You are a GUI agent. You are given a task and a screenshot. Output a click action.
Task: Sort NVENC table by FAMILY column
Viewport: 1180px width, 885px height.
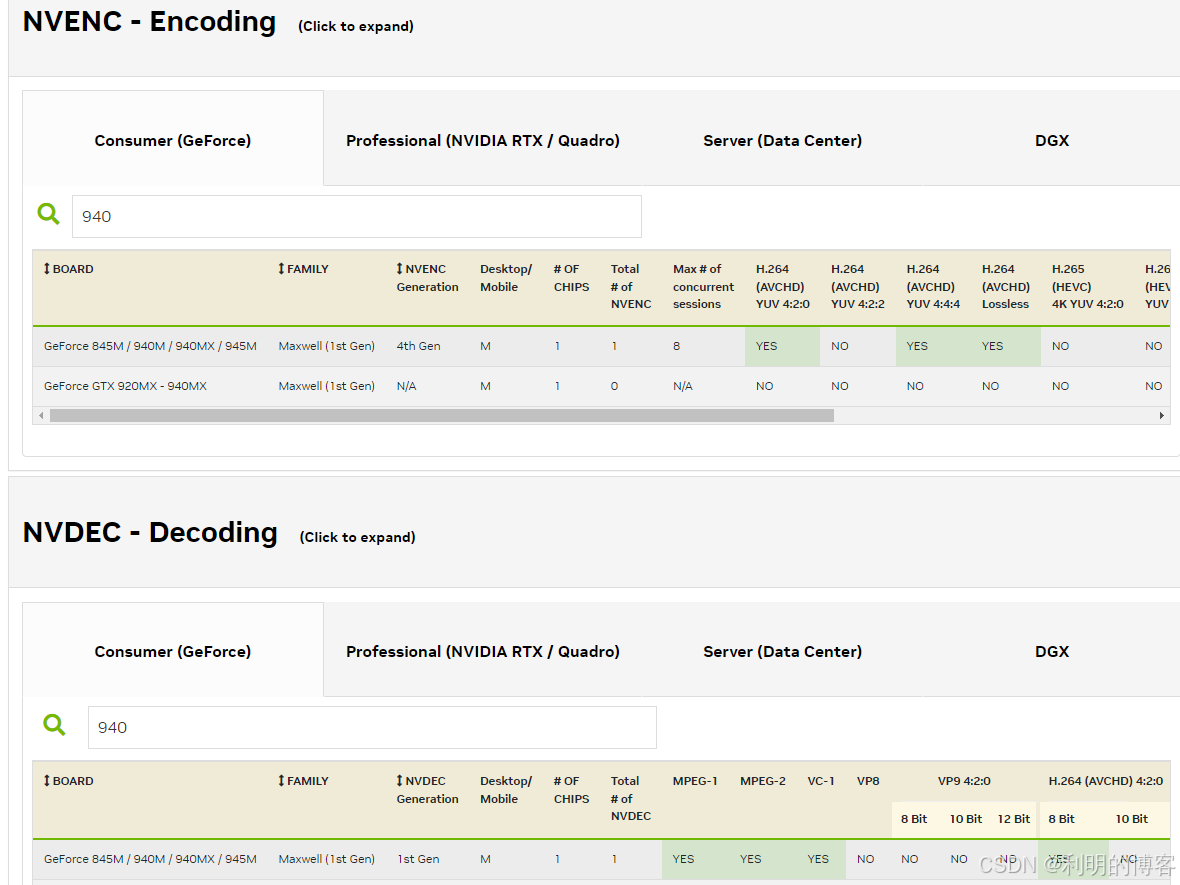pos(303,269)
